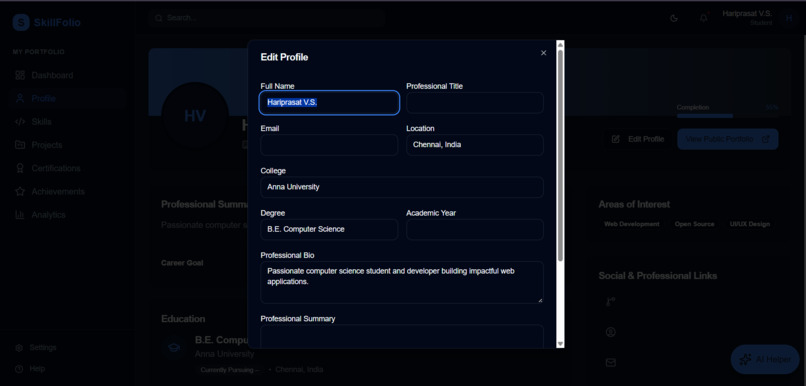The image size is (806, 386).
Task: Close the Edit Profile dialog
Action: tap(543, 53)
